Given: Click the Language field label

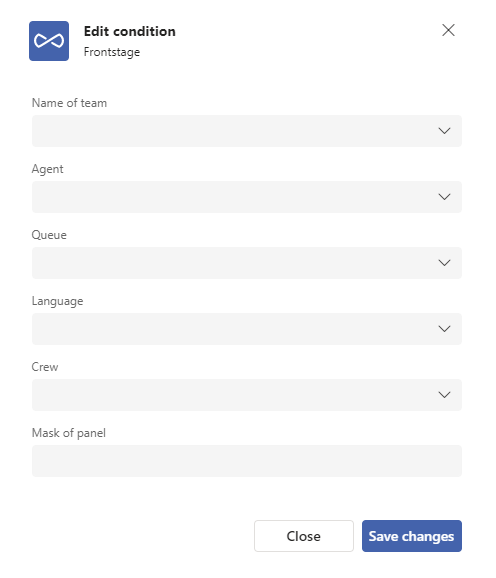Looking at the screenshot, I should [57, 301].
